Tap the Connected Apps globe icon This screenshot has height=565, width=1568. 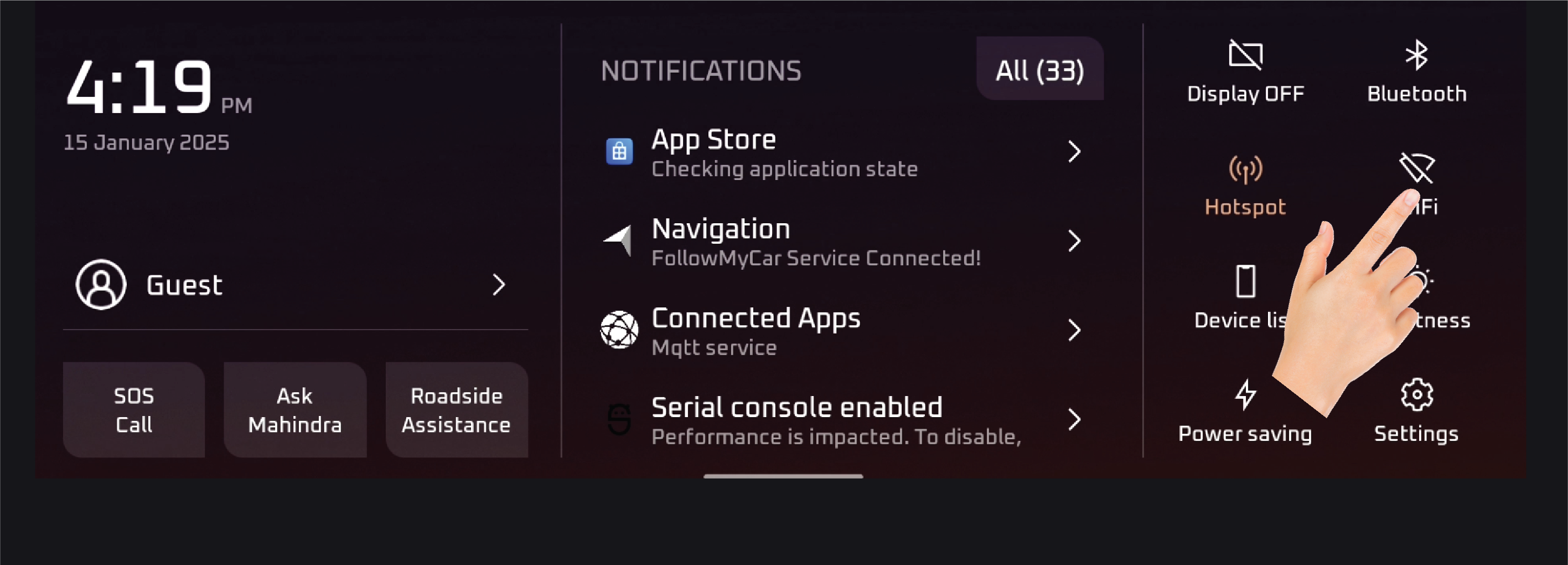coord(619,330)
